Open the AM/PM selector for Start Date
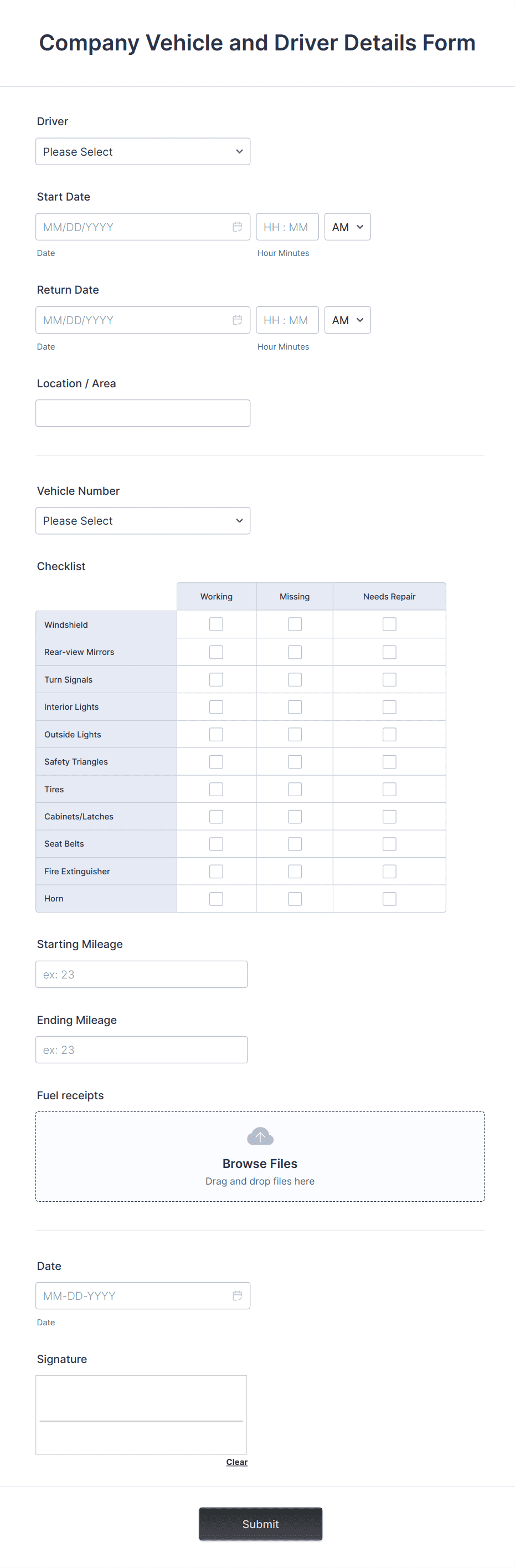515x1568 pixels. coord(347,227)
